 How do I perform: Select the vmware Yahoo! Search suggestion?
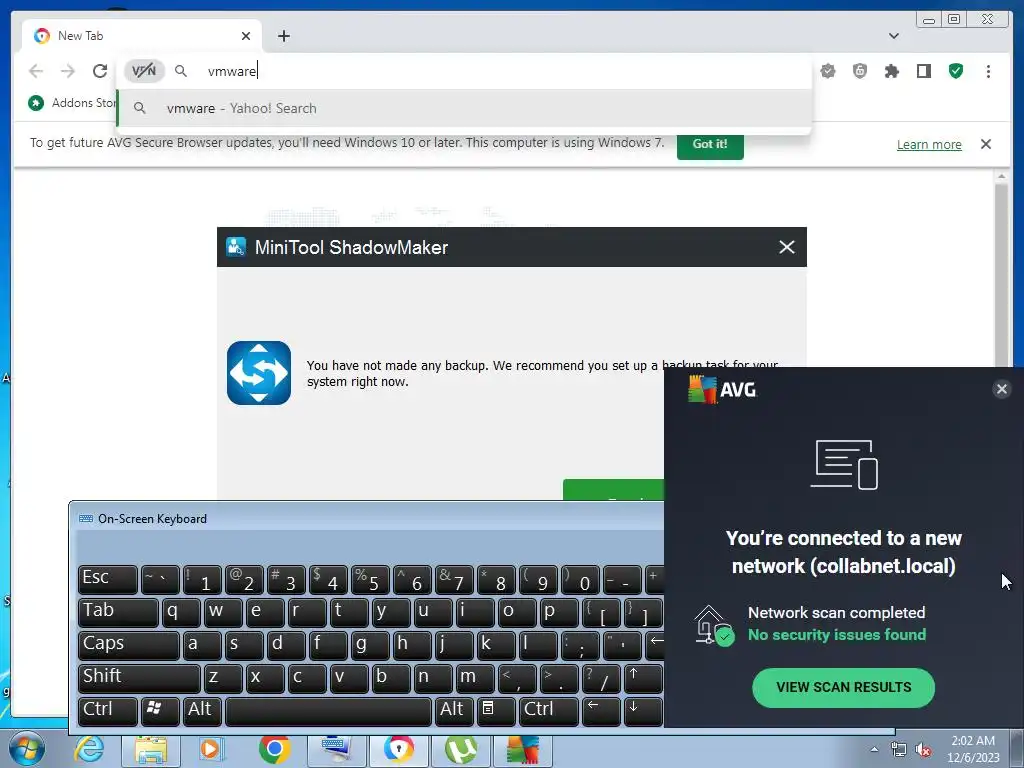coord(464,108)
